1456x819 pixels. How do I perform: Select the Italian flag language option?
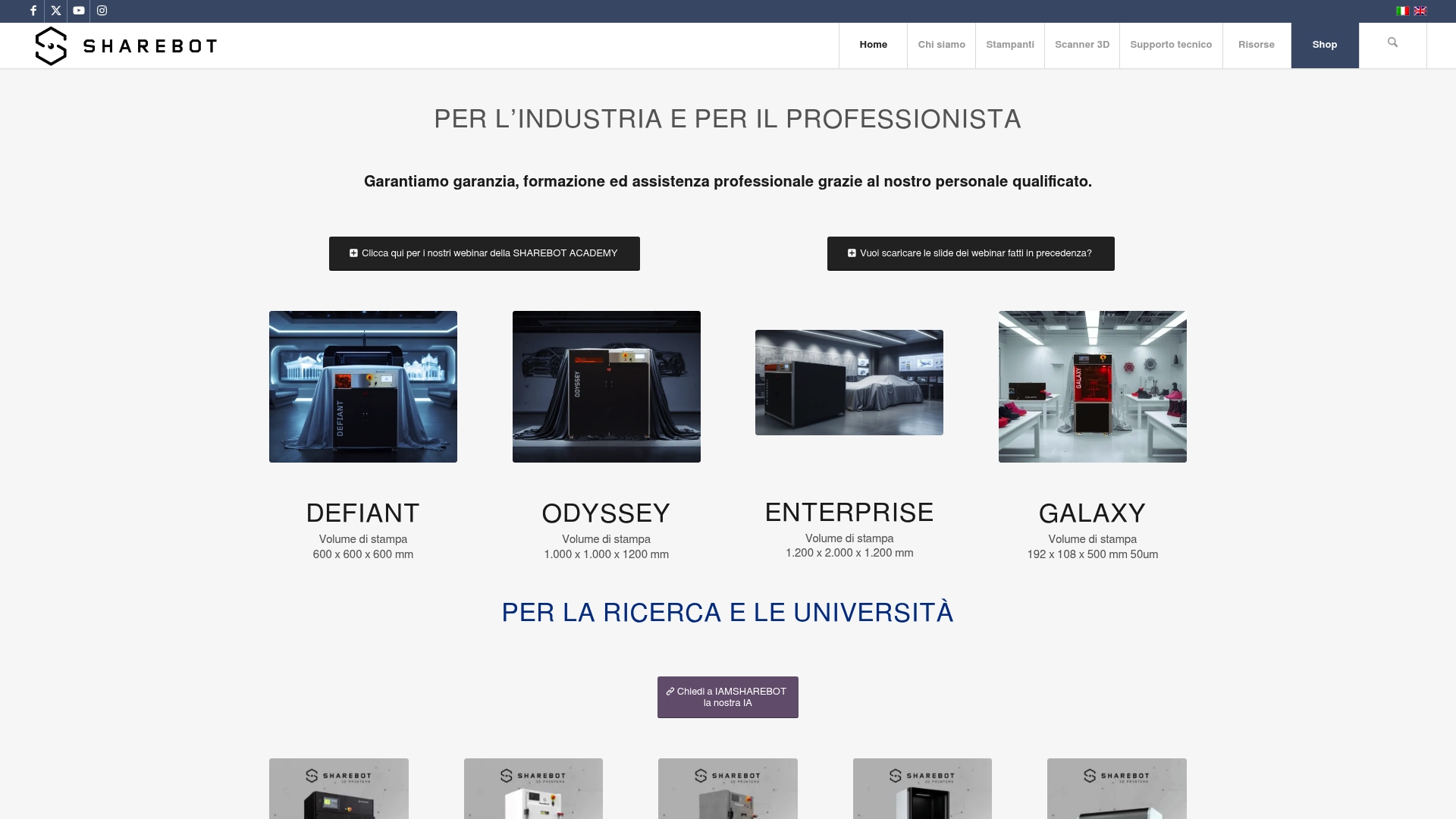tap(1402, 11)
